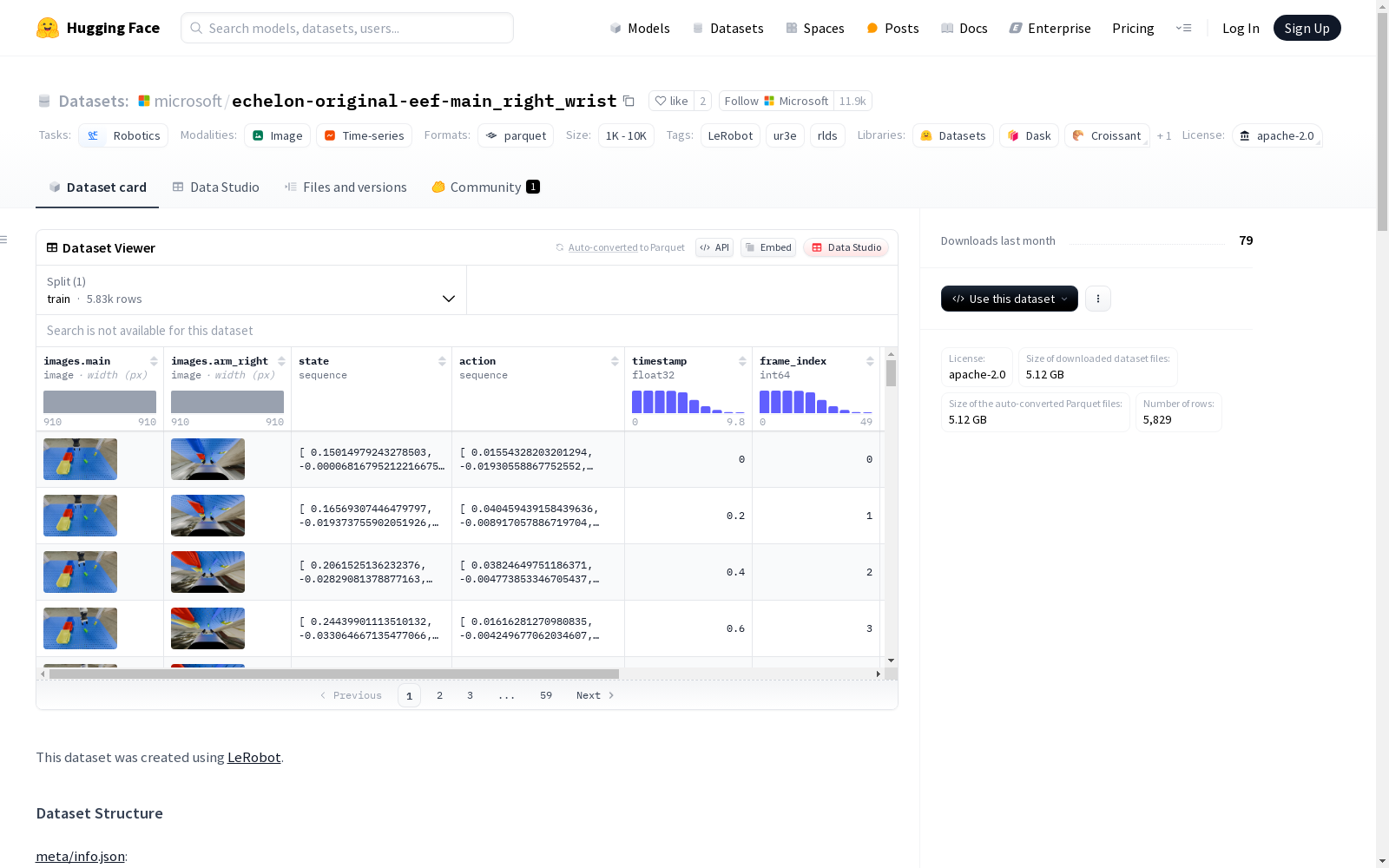1389x868 pixels.
Task: Open the navigation more-options menu icon
Action: point(1183,28)
